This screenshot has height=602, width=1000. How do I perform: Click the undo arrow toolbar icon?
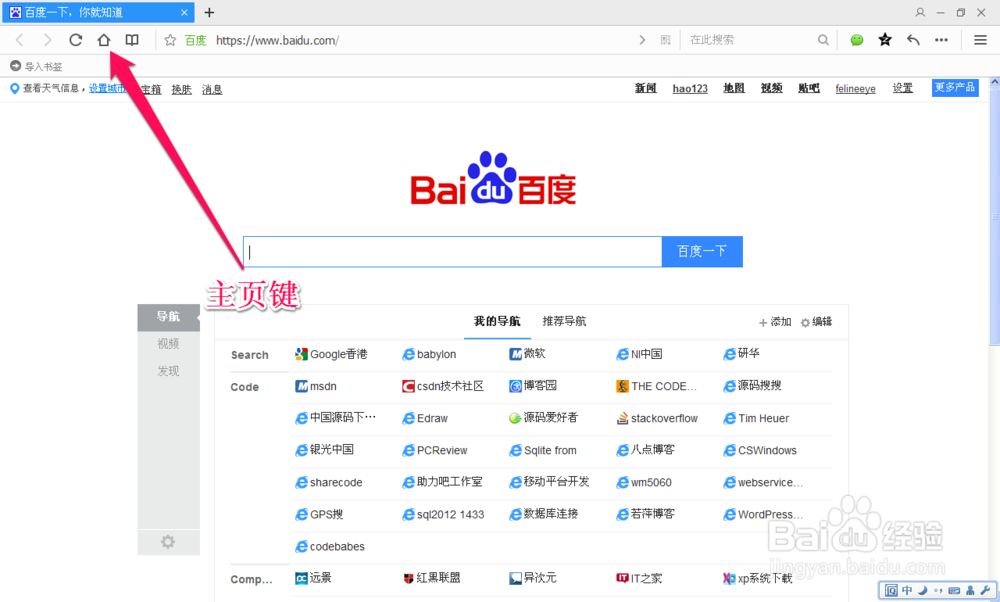913,40
